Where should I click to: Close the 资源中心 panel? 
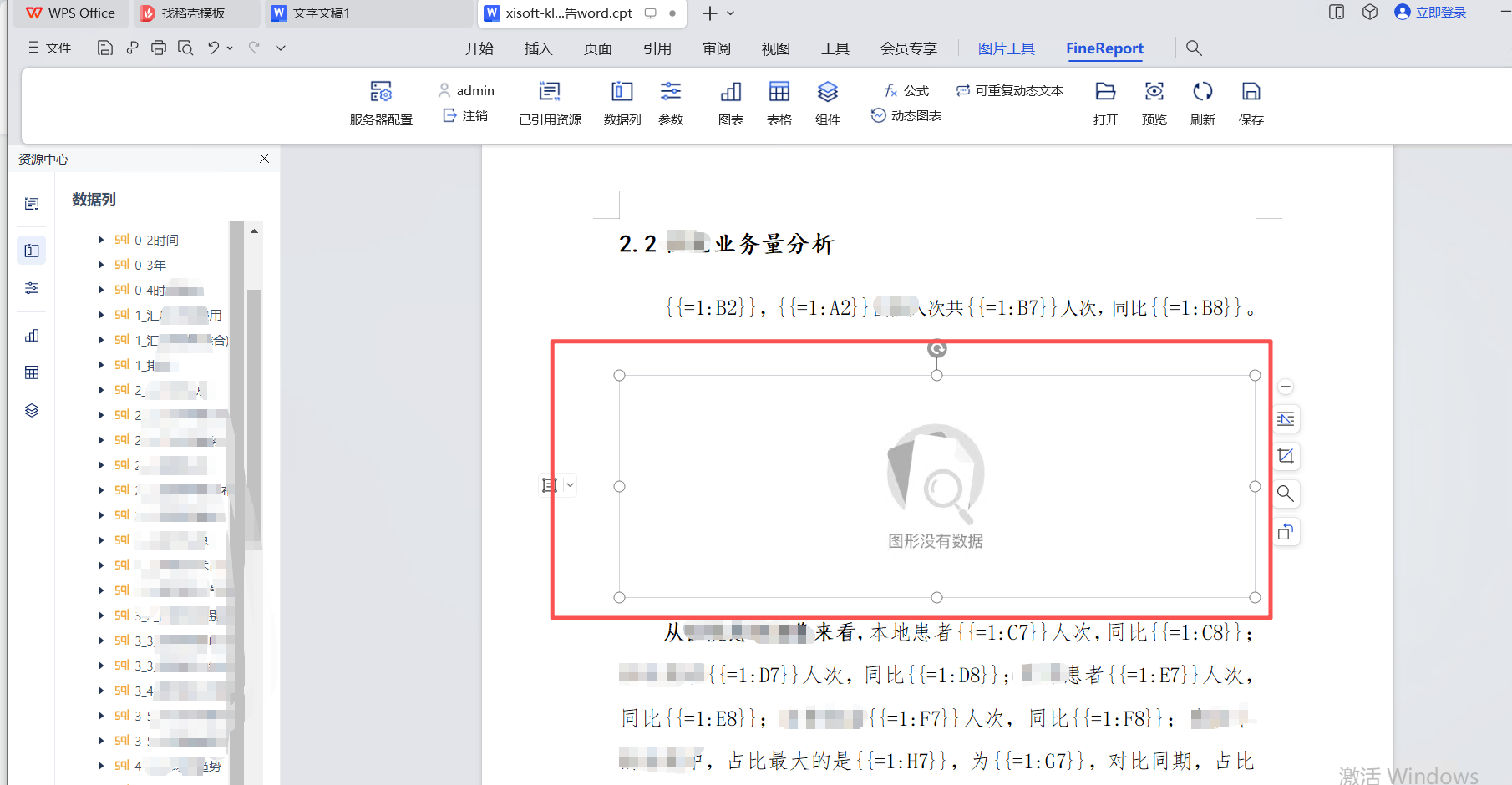pyautogui.click(x=264, y=159)
